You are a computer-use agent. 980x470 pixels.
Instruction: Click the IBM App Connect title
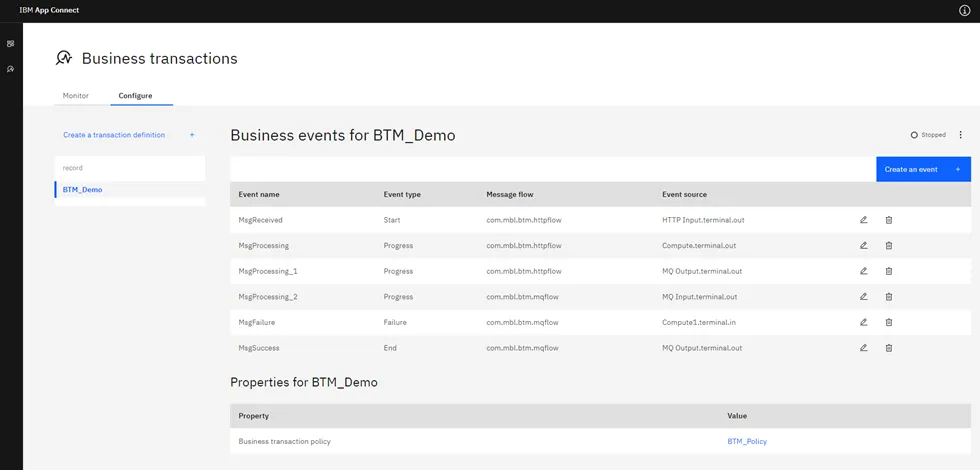49,11
